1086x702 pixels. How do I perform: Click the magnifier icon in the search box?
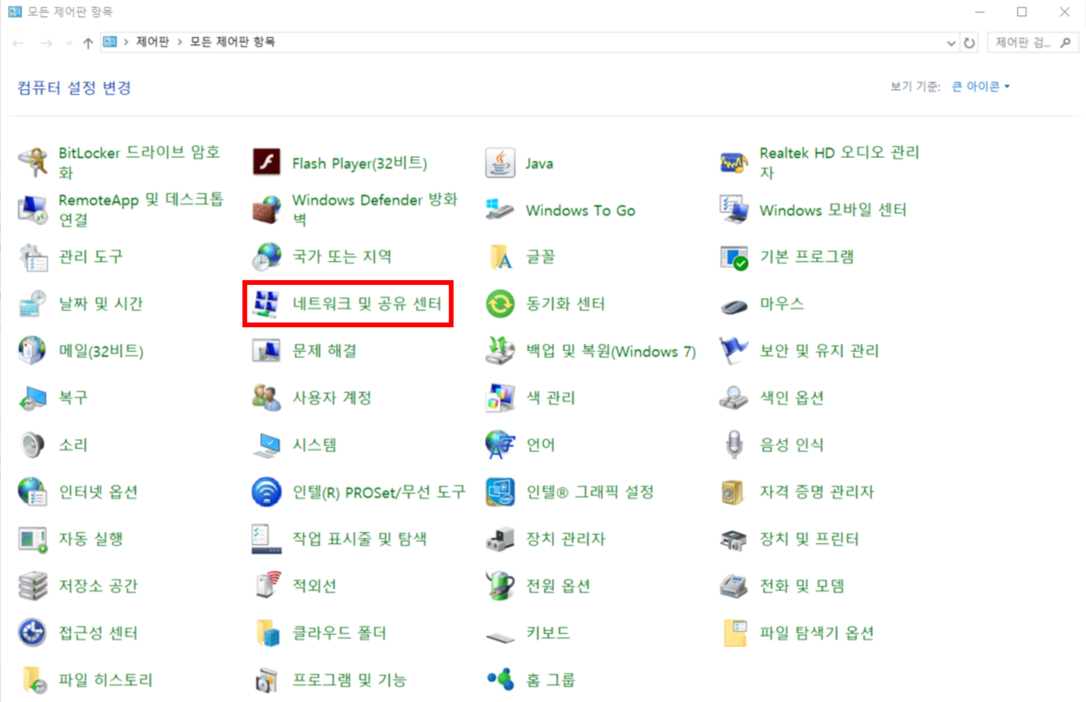[1066, 43]
